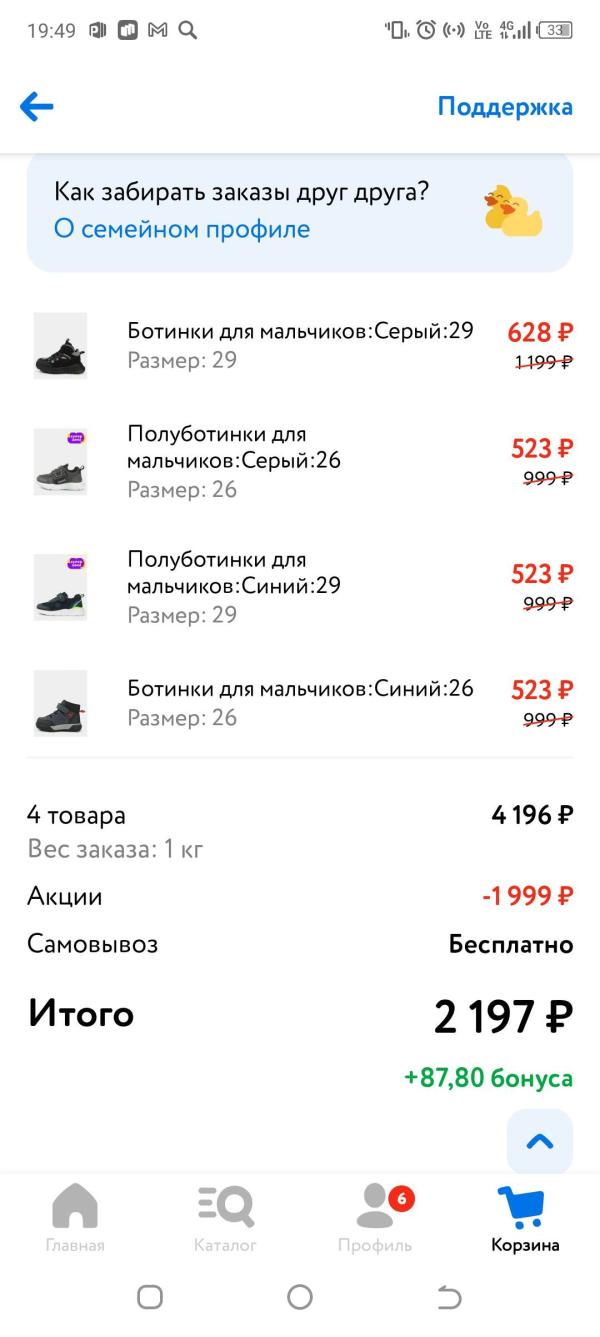Screen dimensions: 600x1337
Task: Open the grey size 29 boots thumbnail
Action: pos(60,346)
